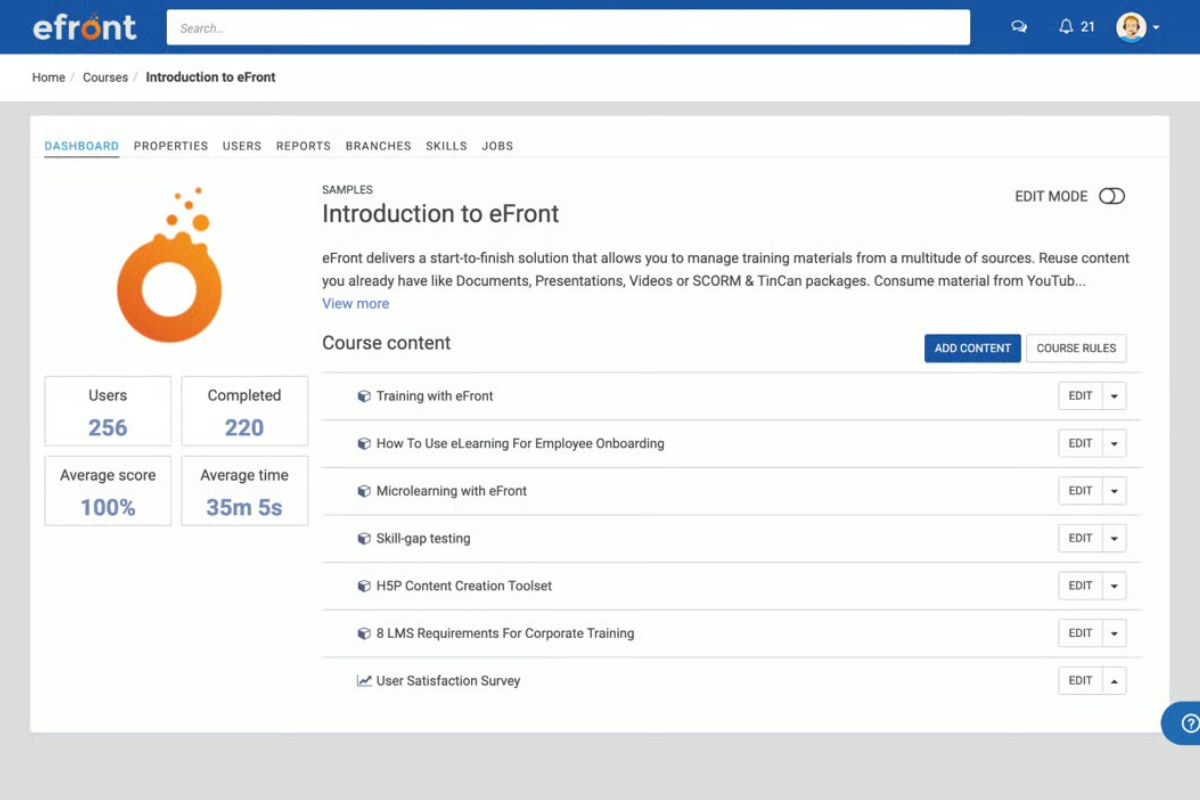The height and width of the screenshot is (800, 1200).
Task: Click the user avatar picture
Action: pyautogui.click(x=1131, y=27)
